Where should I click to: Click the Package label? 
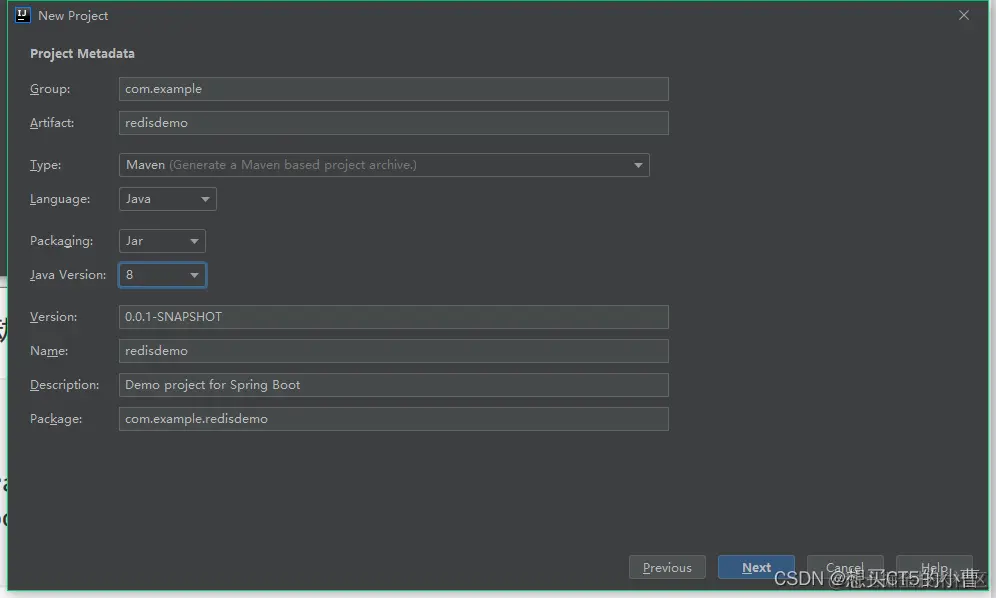coord(56,419)
